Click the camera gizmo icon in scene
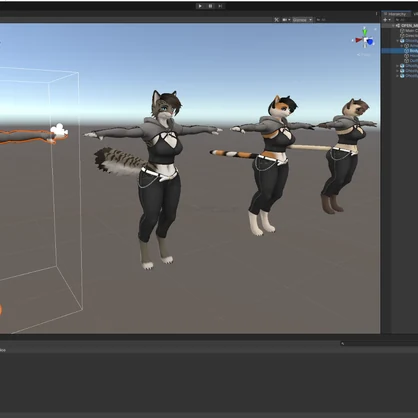Viewport: 418px width, 418px height. pos(59,130)
